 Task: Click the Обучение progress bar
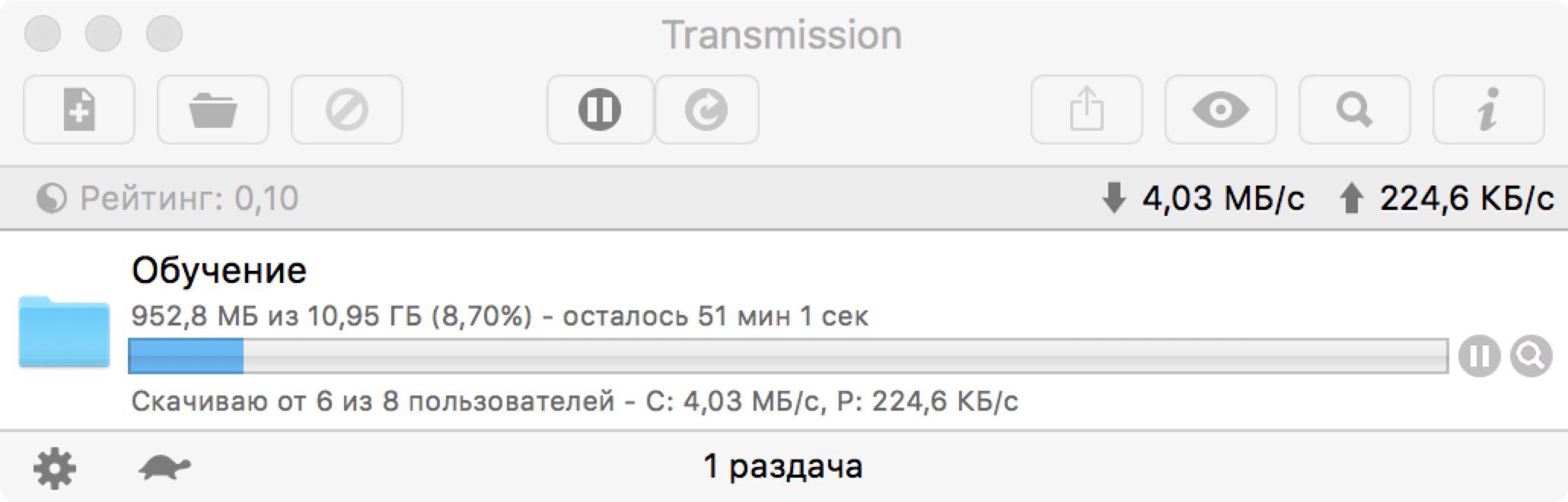pos(787,356)
